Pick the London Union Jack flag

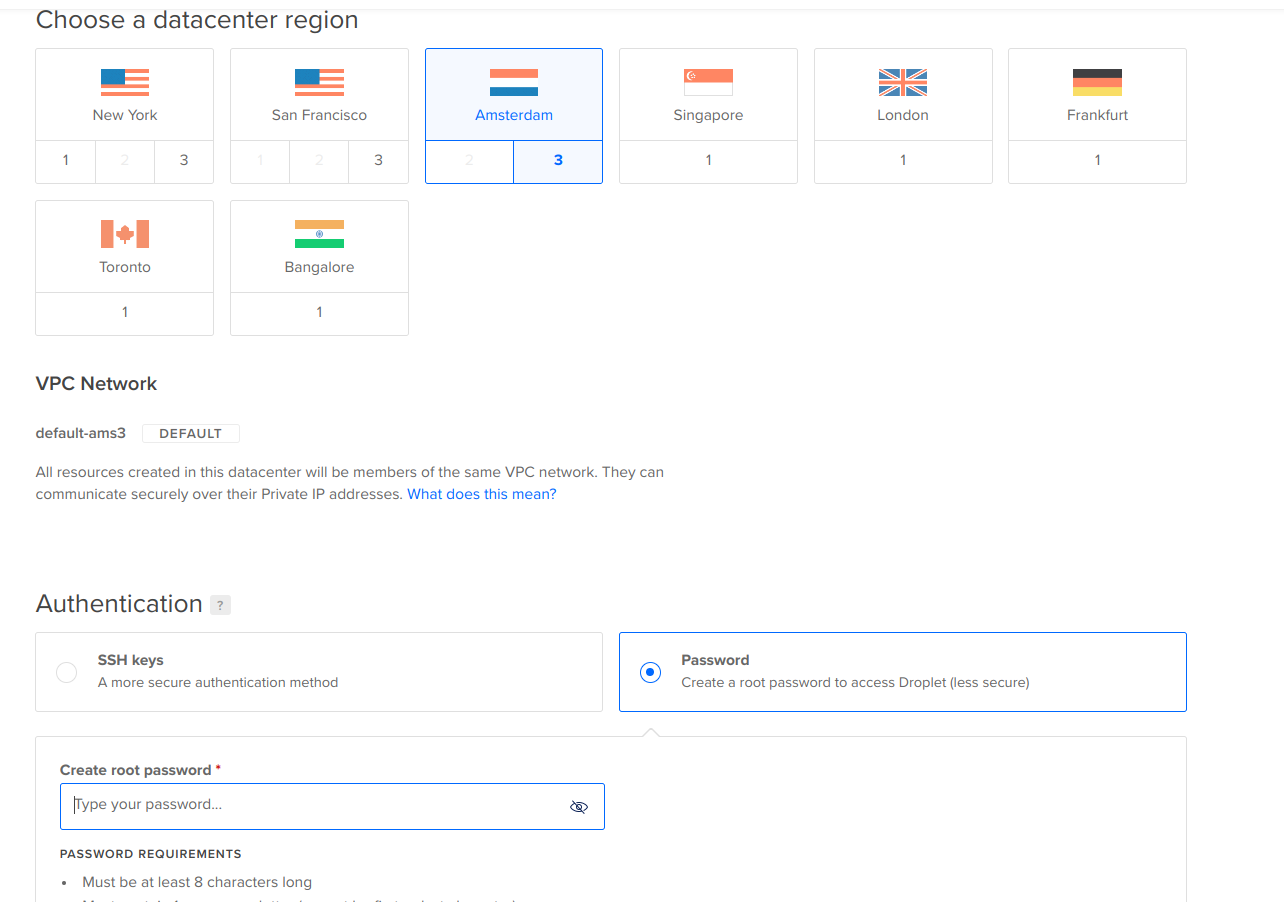(x=903, y=82)
